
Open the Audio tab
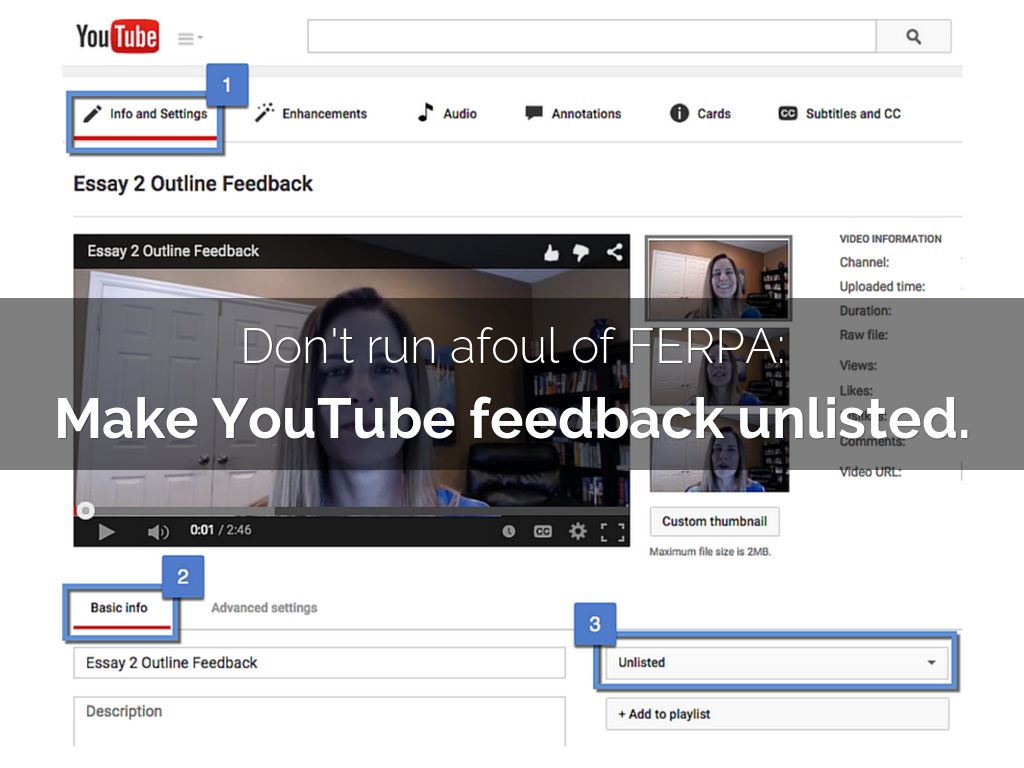click(x=447, y=114)
